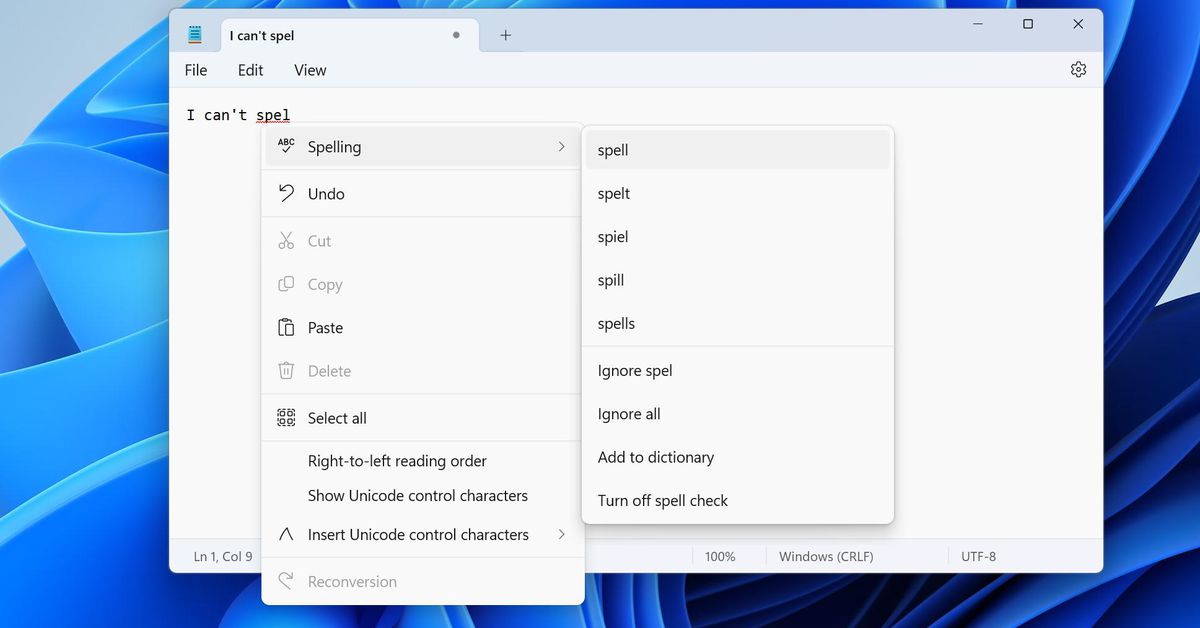Click the UTF-8 encoding indicator

point(977,556)
